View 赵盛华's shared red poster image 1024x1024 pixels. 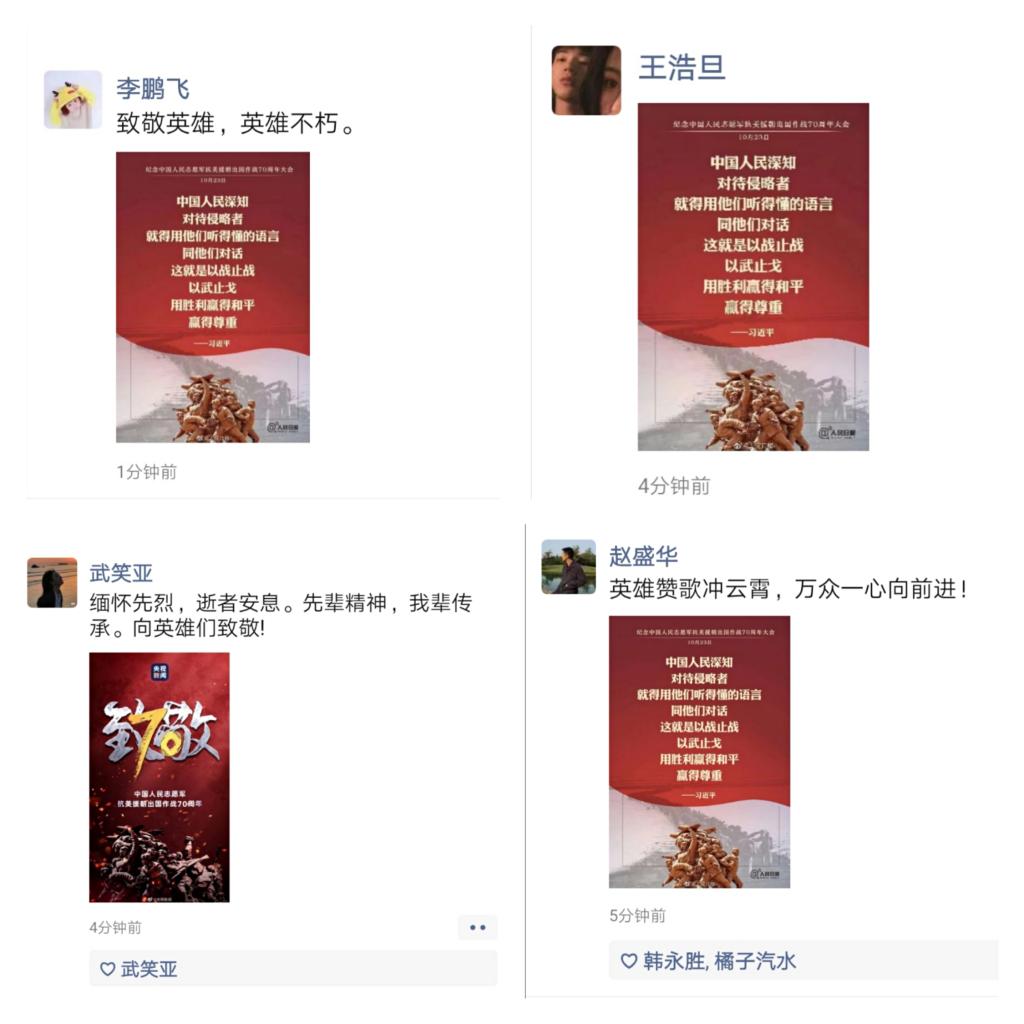(x=699, y=752)
